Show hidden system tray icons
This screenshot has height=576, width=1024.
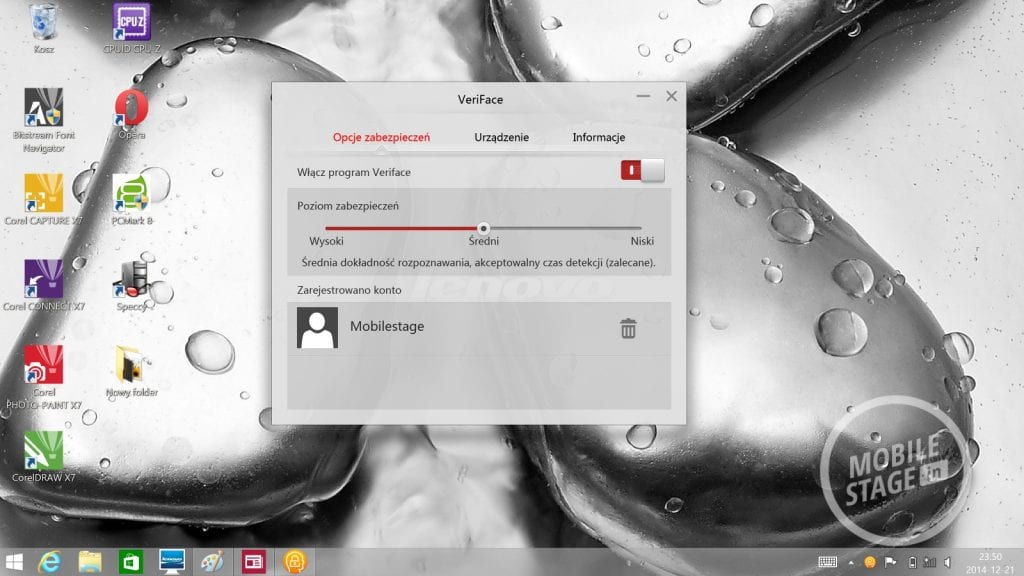click(x=851, y=562)
